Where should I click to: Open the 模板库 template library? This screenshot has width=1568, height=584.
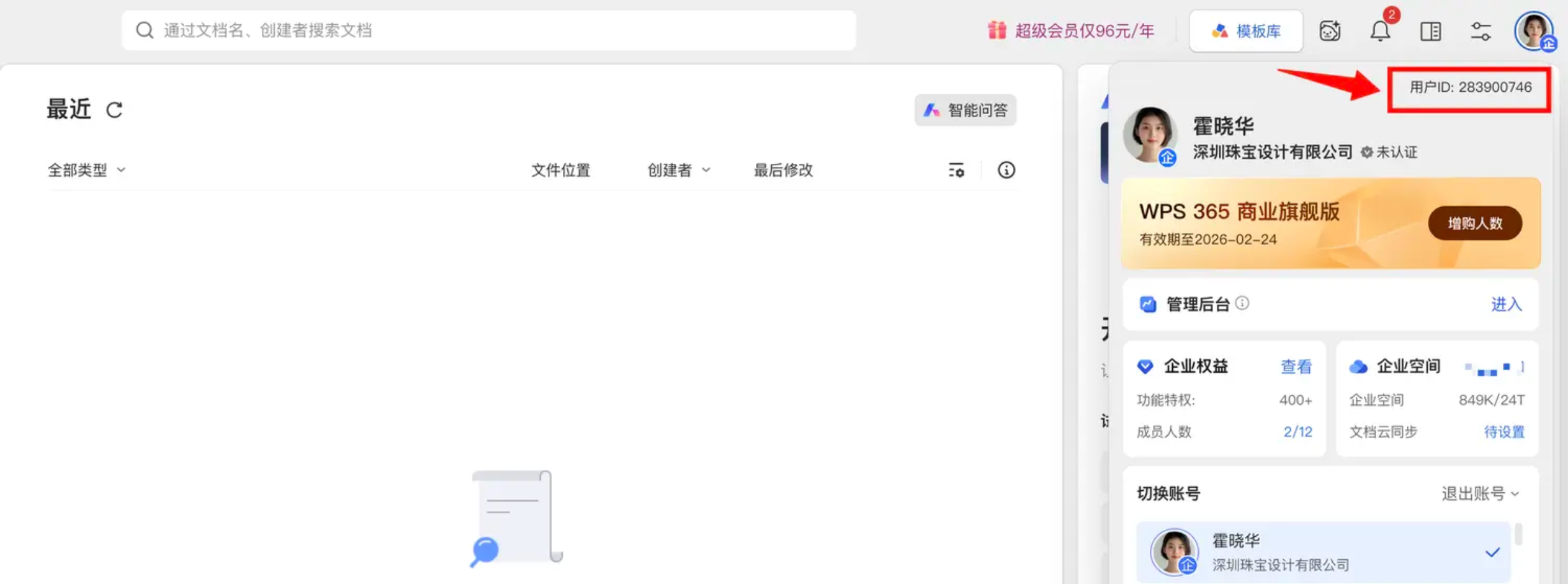1246,31
